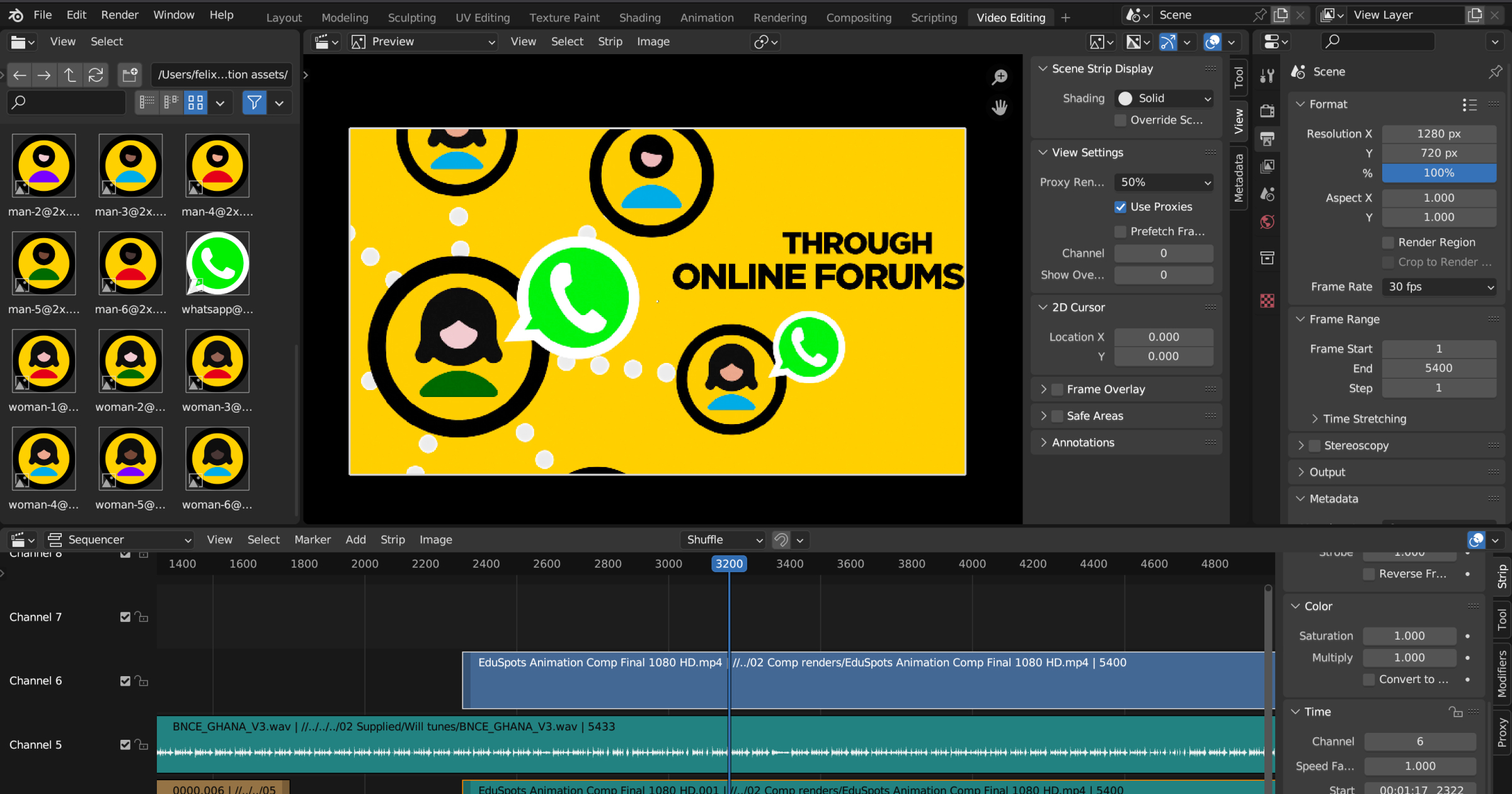Click the Saturation 1.000 slider field
Image resolution: width=1512 pixels, height=794 pixels.
(x=1409, y=636)
